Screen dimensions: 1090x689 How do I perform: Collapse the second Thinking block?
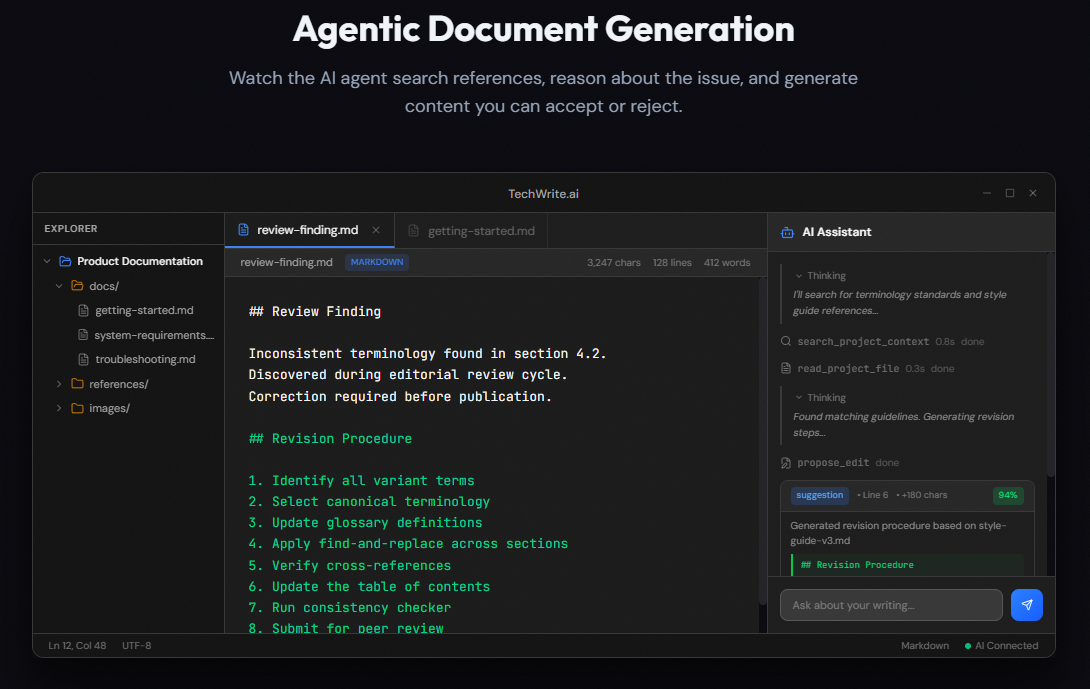pyautogui.click(x=799, y=398)
